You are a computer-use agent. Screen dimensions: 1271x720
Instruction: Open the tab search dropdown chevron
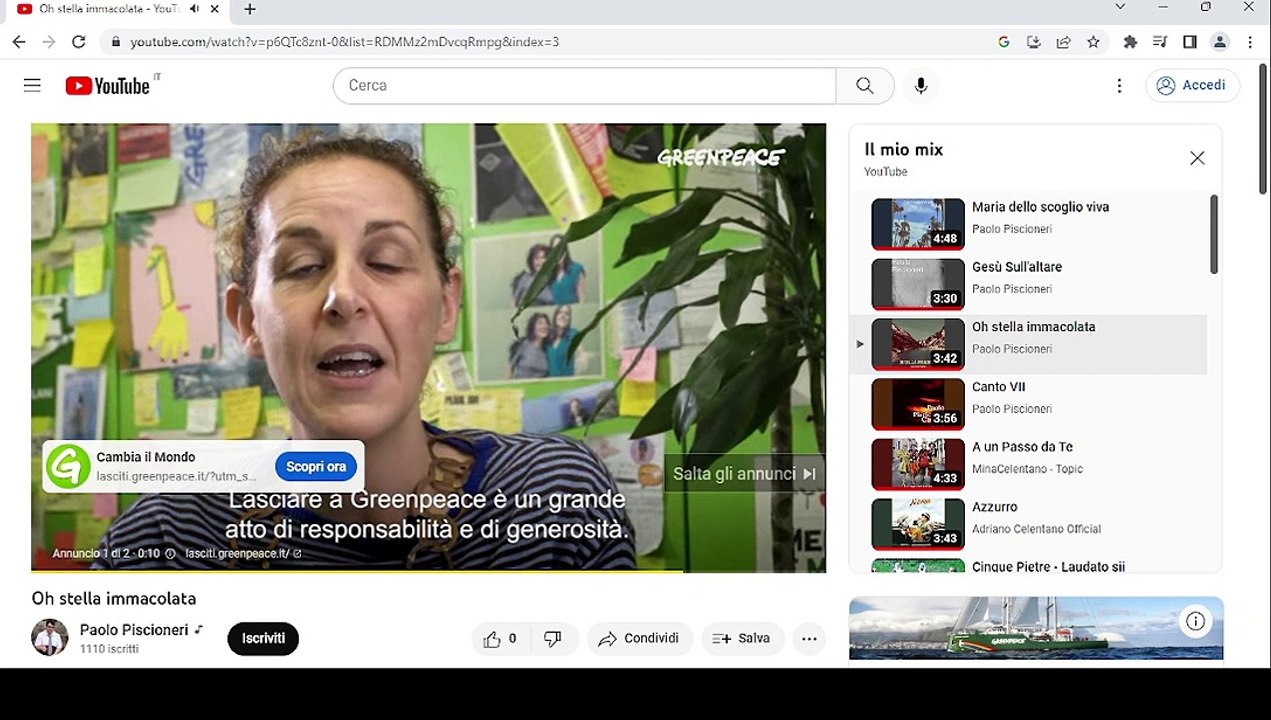1120,8
